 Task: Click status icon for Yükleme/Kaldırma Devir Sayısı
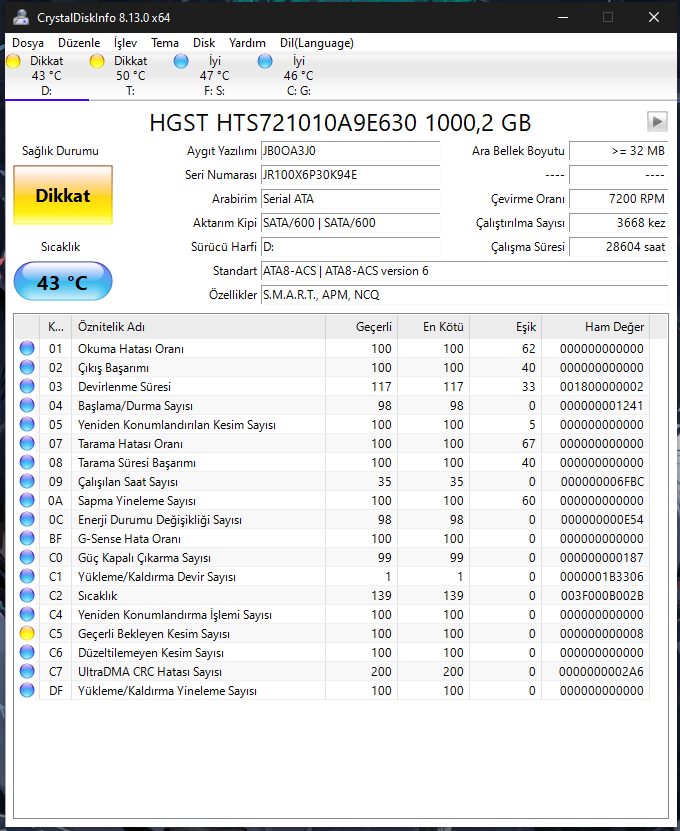[x=27, y=577]
